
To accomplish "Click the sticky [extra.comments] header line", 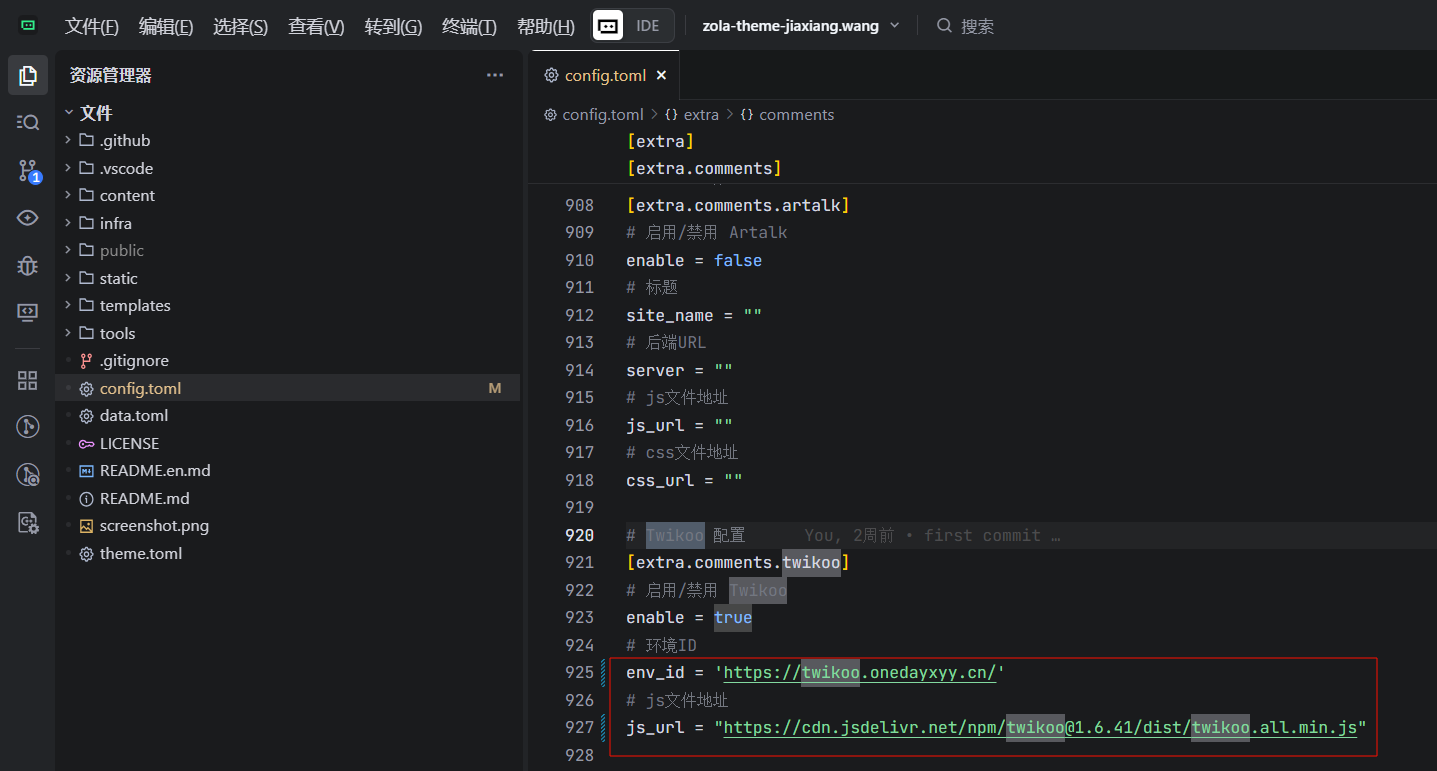I will pyautogui.click(x=704, y=168).
